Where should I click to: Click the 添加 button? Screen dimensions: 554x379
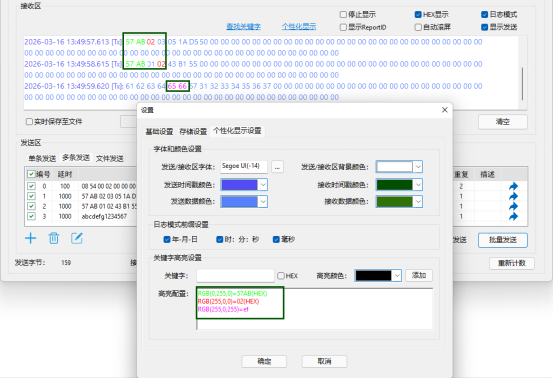[x=419, y=275]
